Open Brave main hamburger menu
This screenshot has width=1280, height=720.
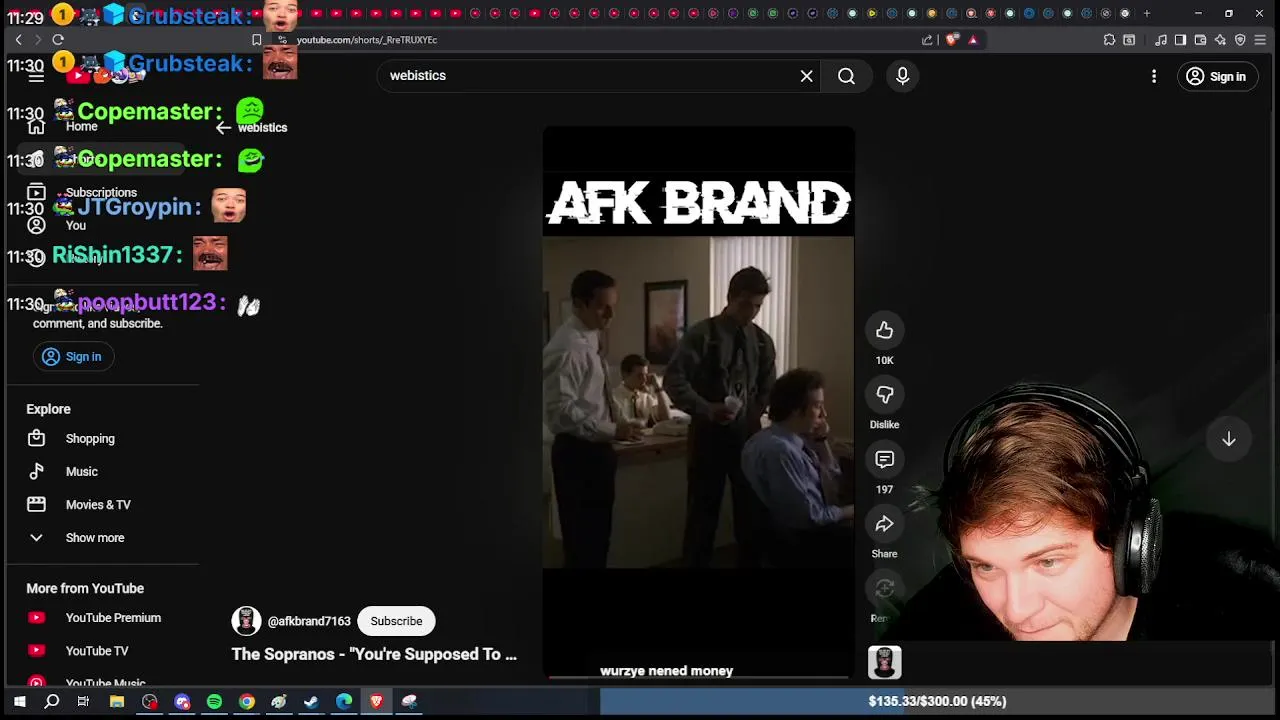1260,40
